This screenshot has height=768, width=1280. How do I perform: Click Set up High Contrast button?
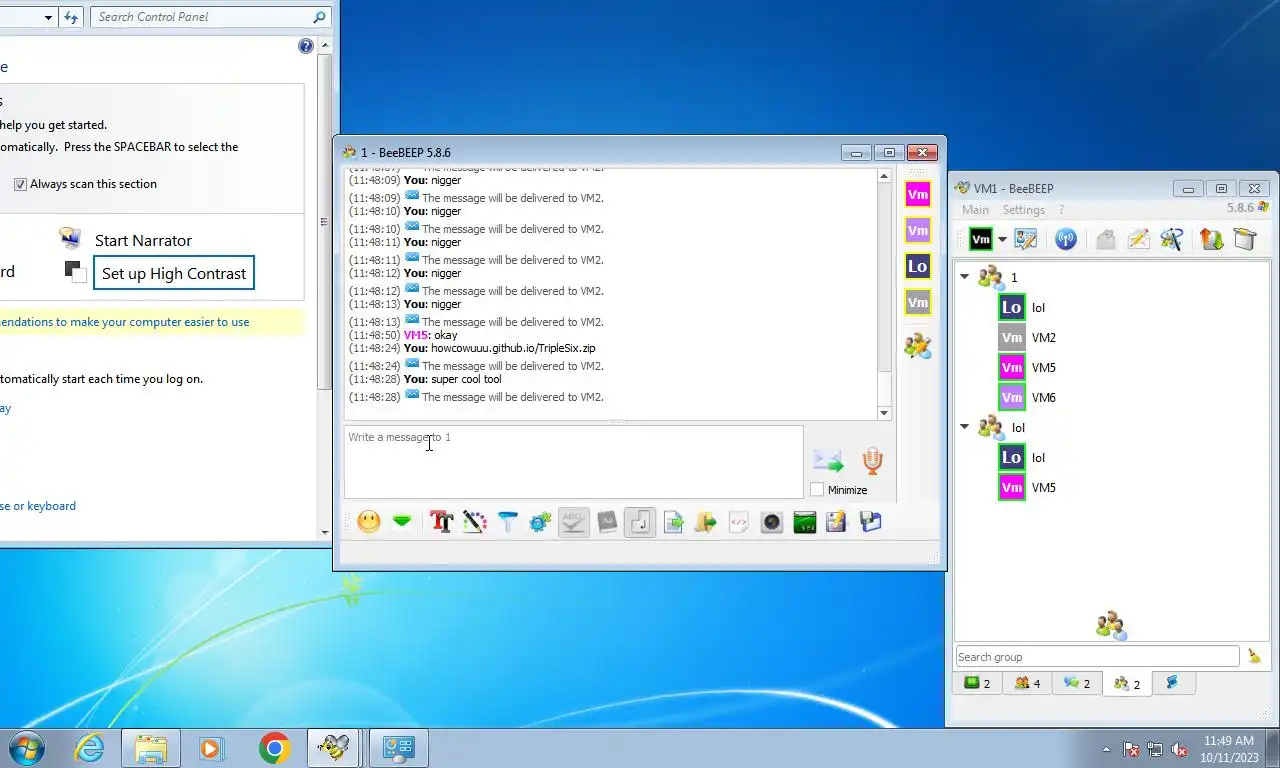click(174, 273)
